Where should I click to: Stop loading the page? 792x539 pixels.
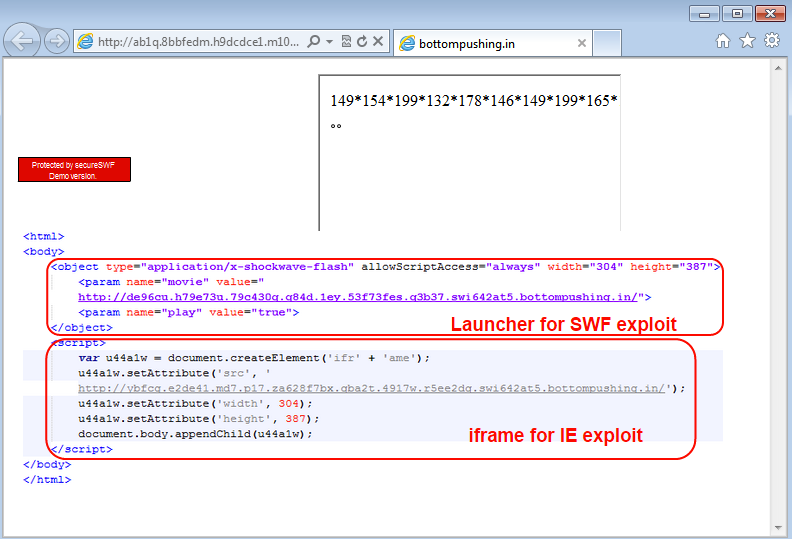(378, 41)
